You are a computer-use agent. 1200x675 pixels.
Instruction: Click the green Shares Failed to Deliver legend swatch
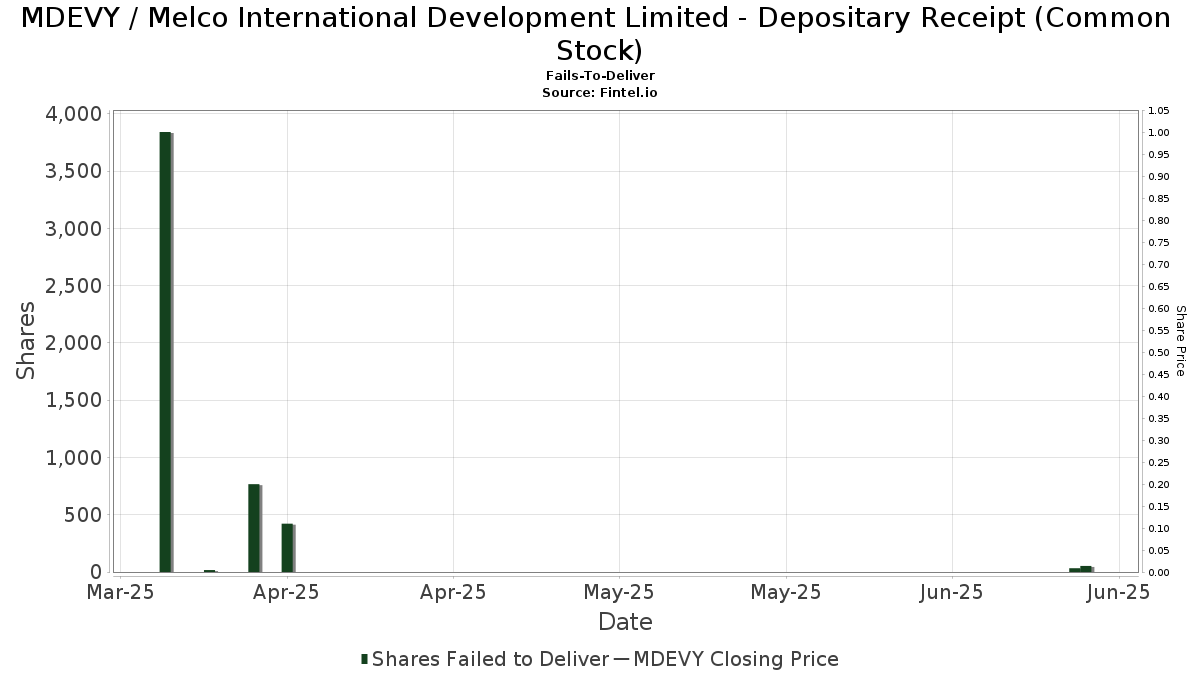pos(365,659)
